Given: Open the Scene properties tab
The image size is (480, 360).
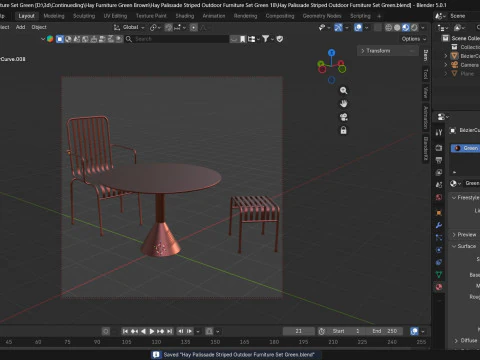Looking at the screenshot, I should (439, 185).
